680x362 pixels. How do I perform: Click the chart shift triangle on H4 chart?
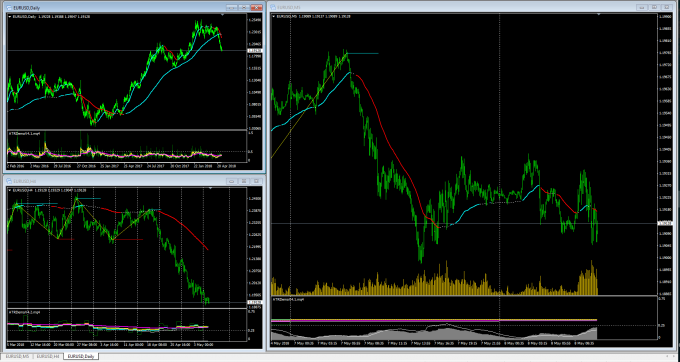coord(210,188)
